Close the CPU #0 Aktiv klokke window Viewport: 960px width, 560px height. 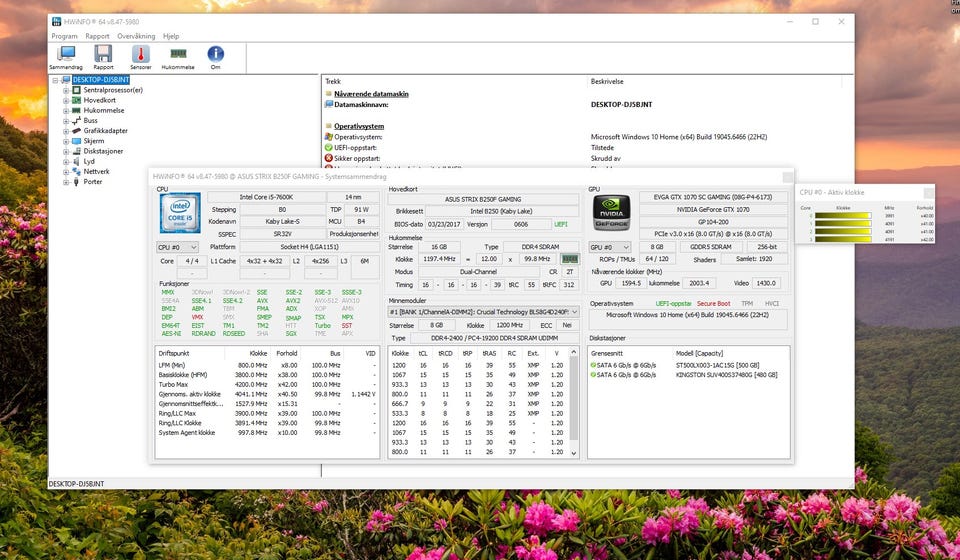(928, 192)
